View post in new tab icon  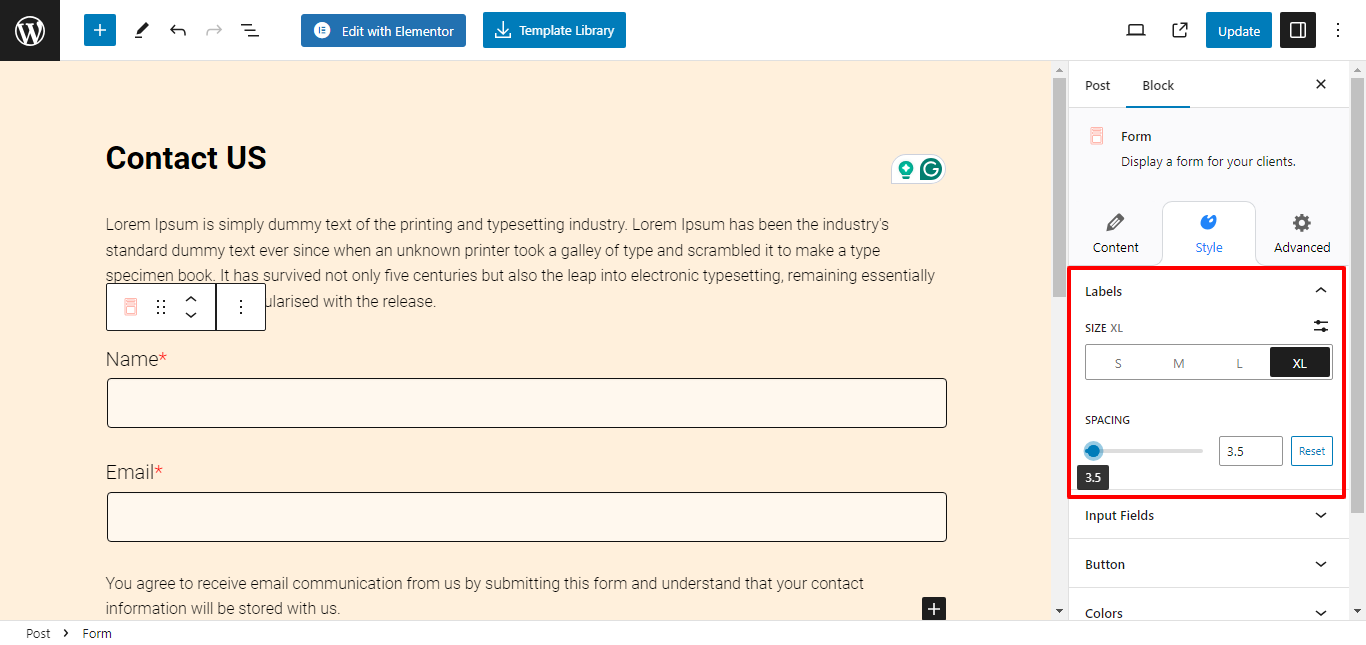(x=1180, y=30)
